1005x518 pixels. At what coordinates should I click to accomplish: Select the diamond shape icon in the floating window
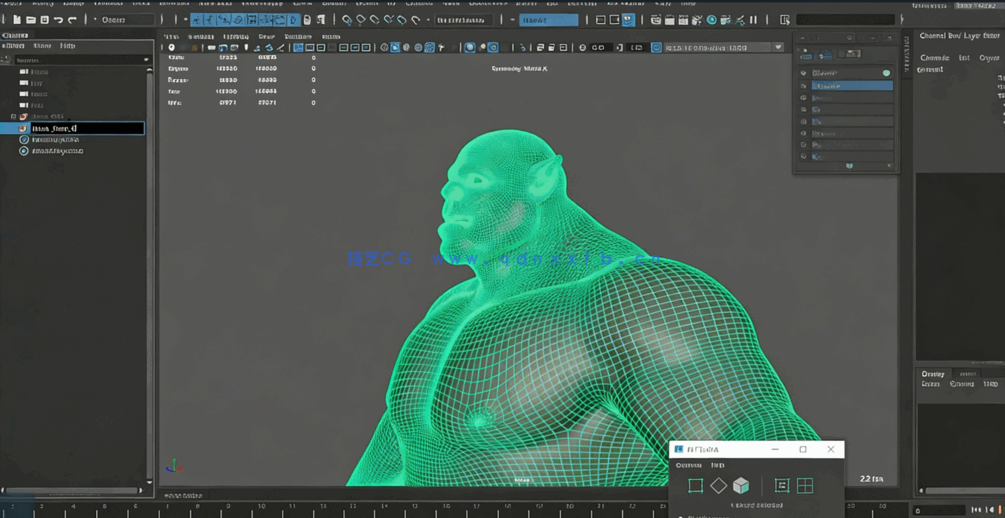click(718, 486)
